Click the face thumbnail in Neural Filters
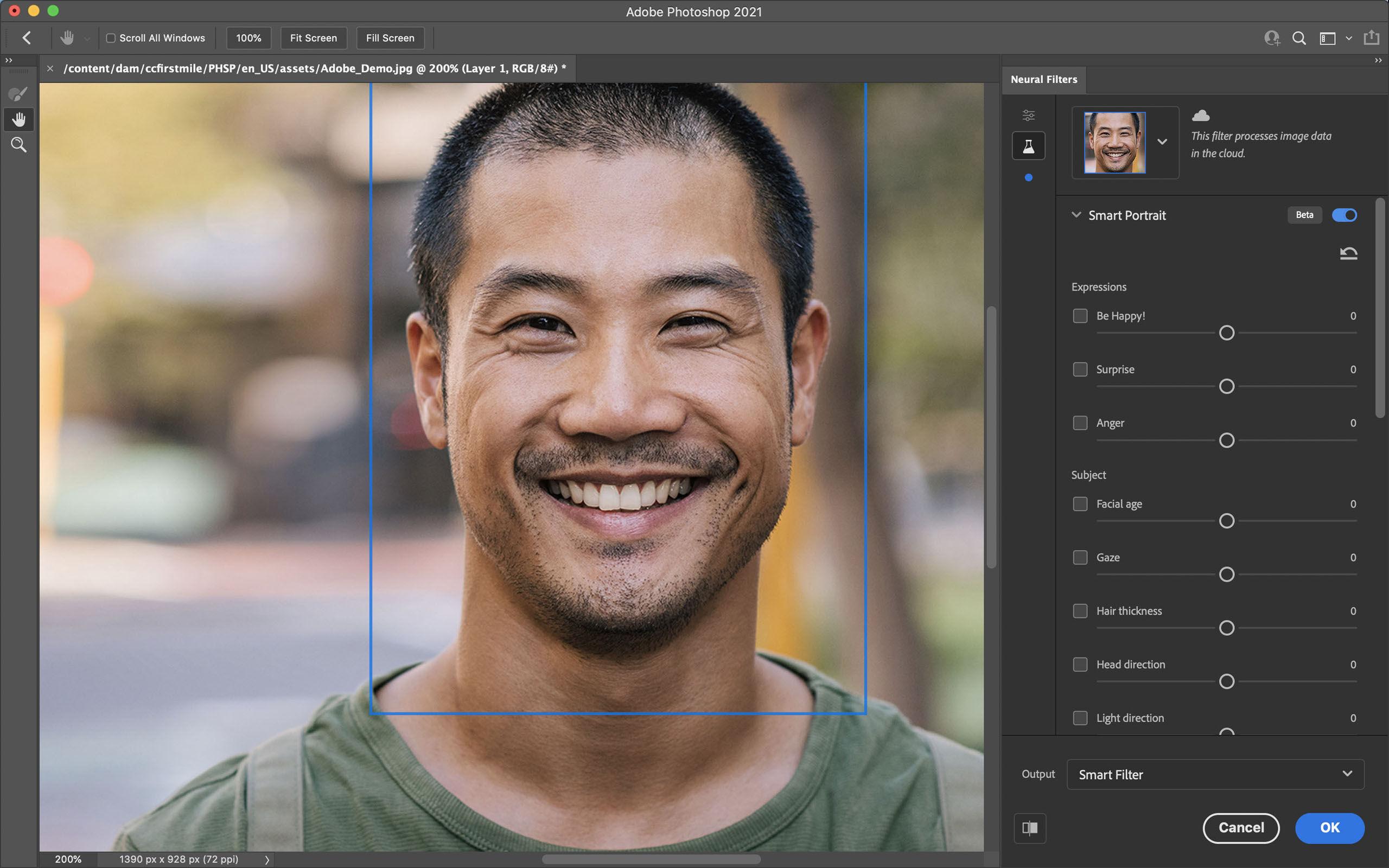Screen dimensions: 1389x868 click(1112, 141)
